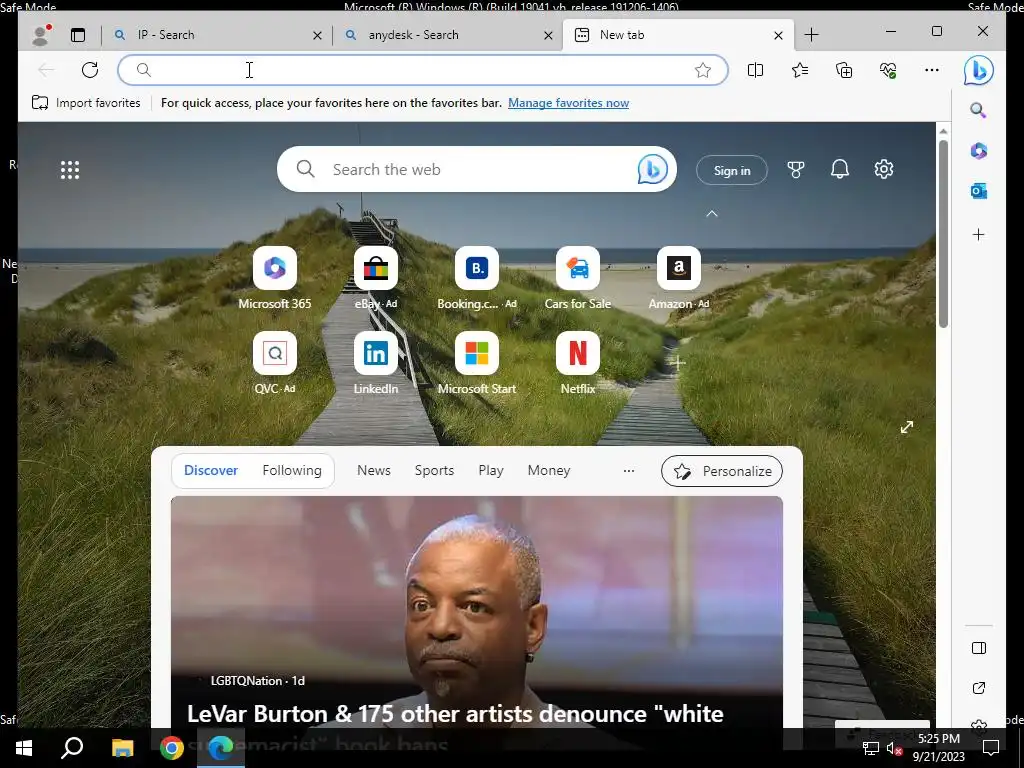Click the Sign in button

[731, 170]
